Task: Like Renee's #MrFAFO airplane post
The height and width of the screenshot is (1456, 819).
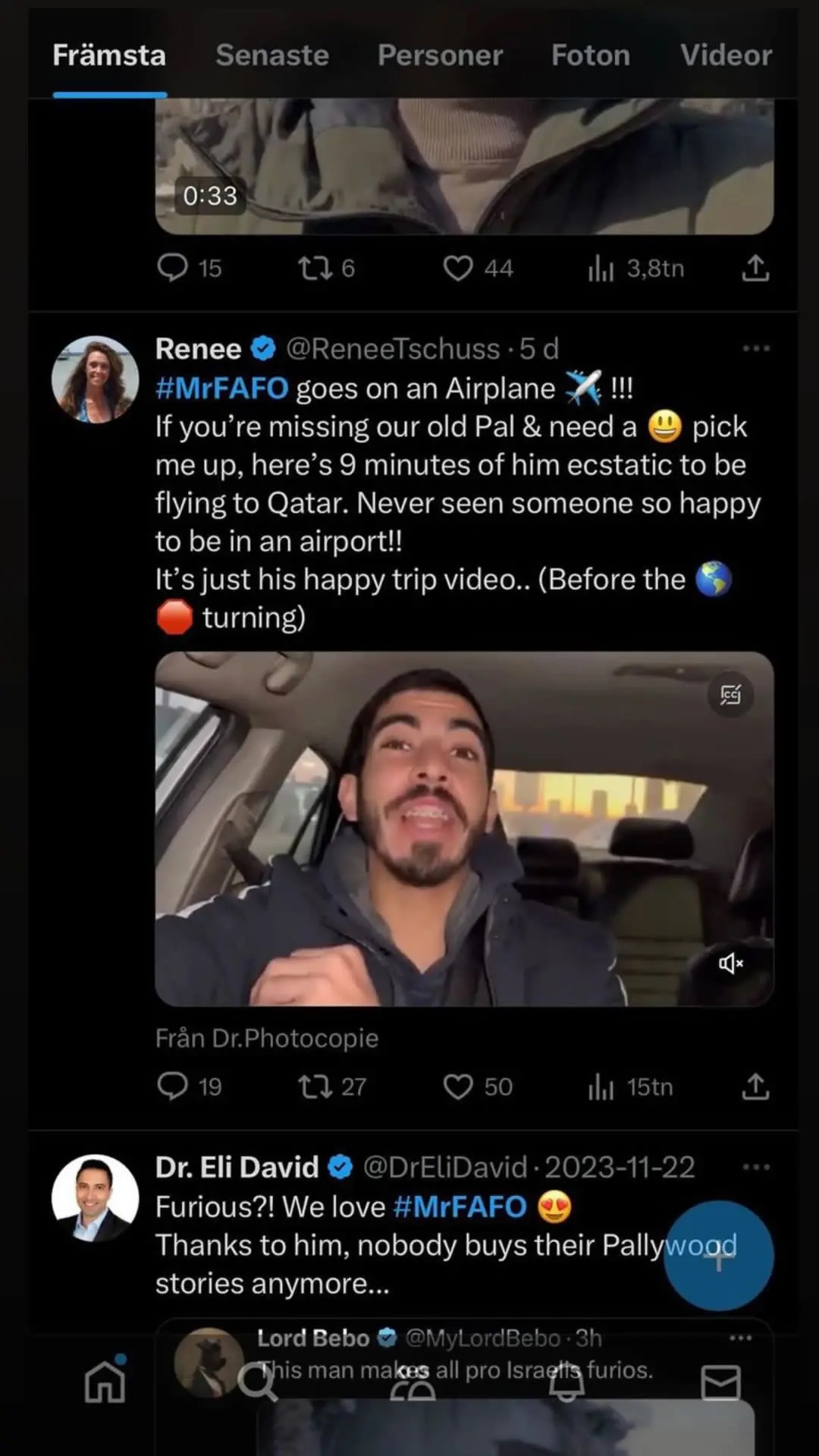Action: (x=458, y=1086)
